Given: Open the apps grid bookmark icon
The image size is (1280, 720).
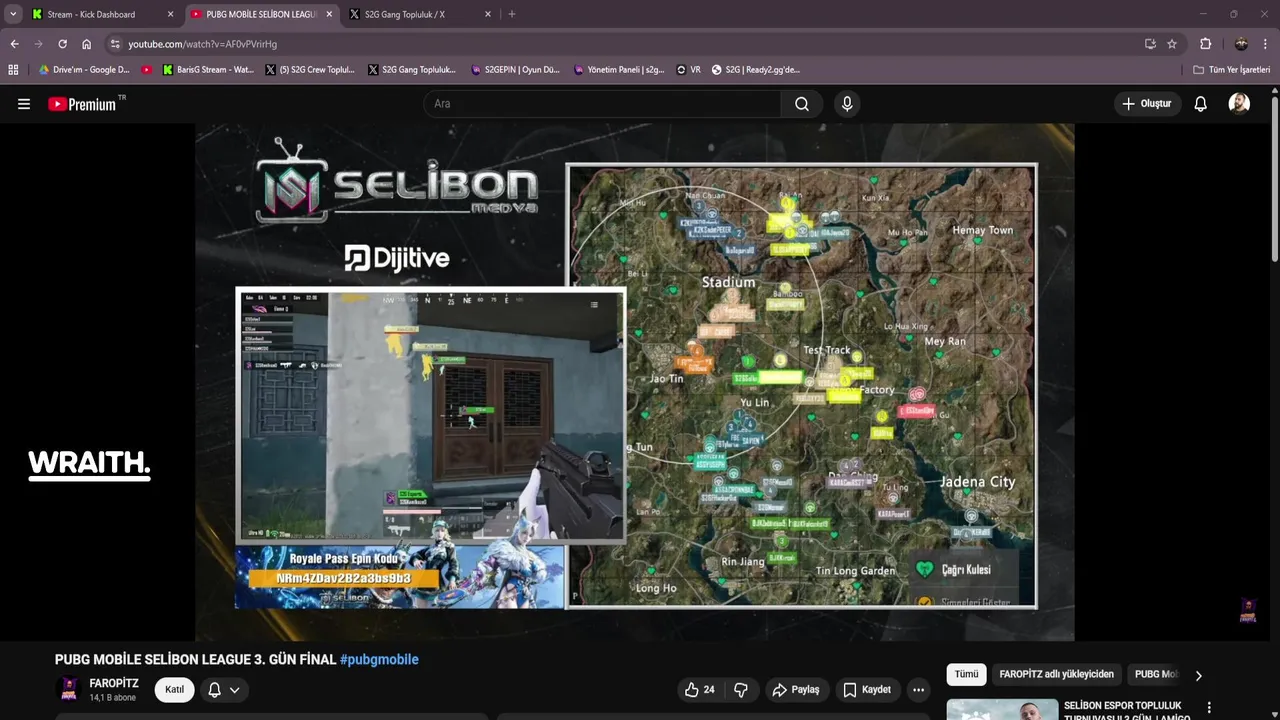Looking at the screenshot, I should [x=13, y=70].
